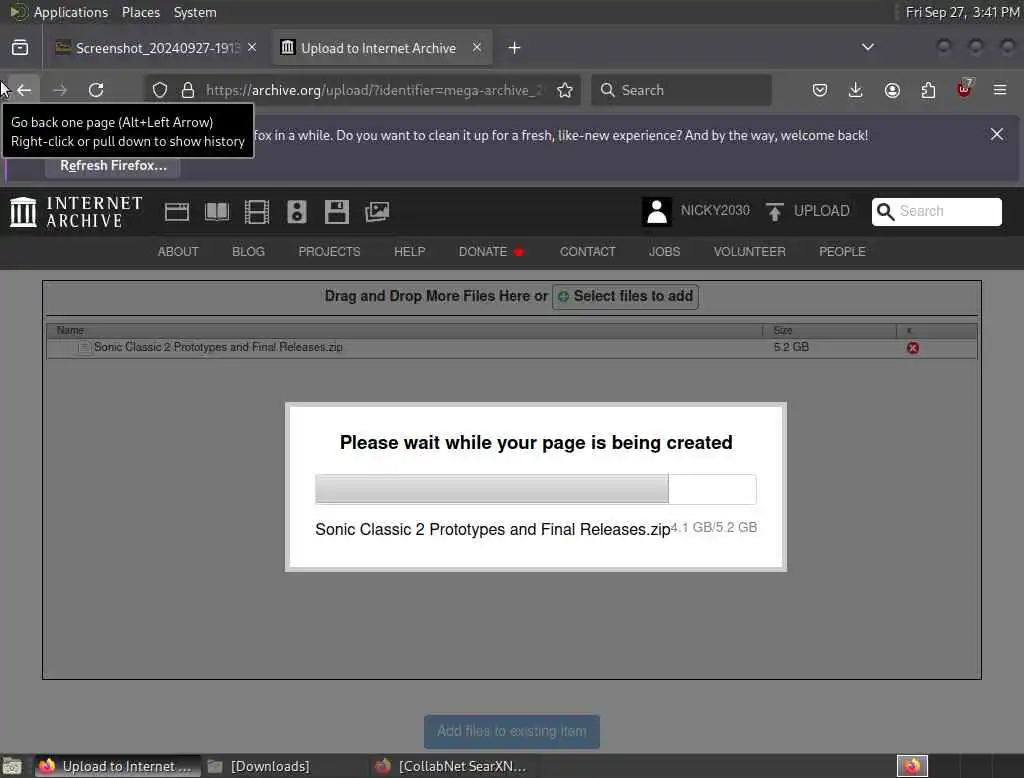Open the Software floppy disk icon
The height and width of the screenshot is (778, 1024).
(337, 212)
